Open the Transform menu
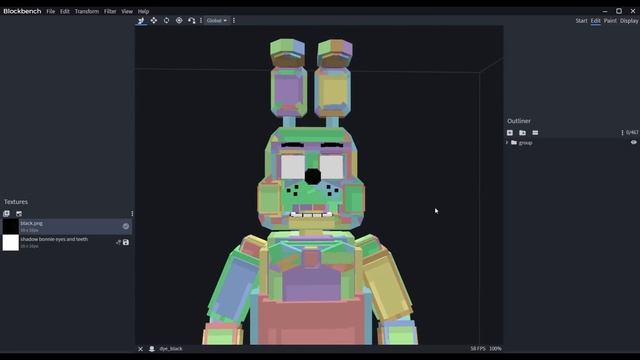The width and height of the screenshot is (640, 360). tap(87, 11)
